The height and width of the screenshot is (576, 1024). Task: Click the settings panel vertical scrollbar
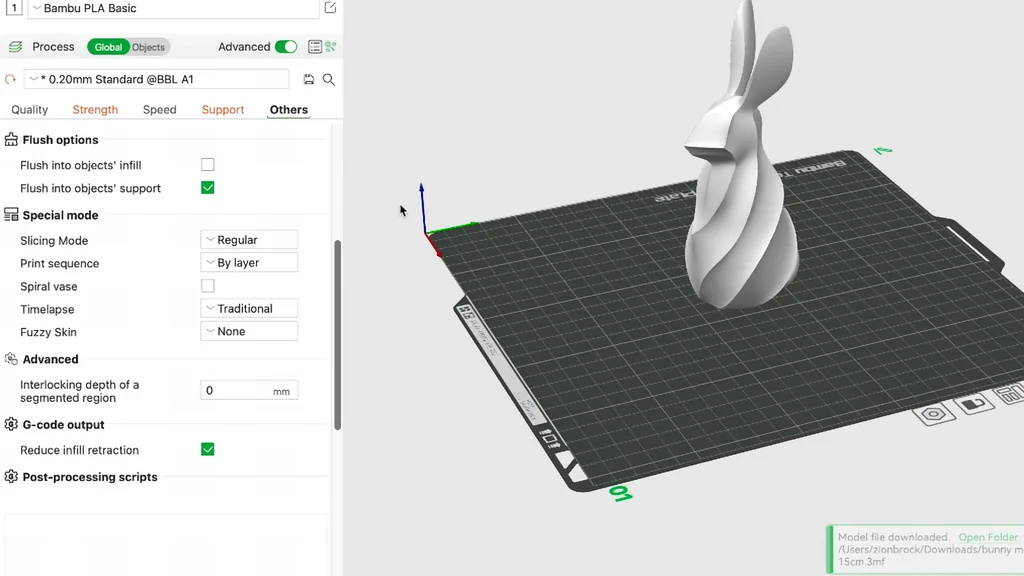coord(338,335)
